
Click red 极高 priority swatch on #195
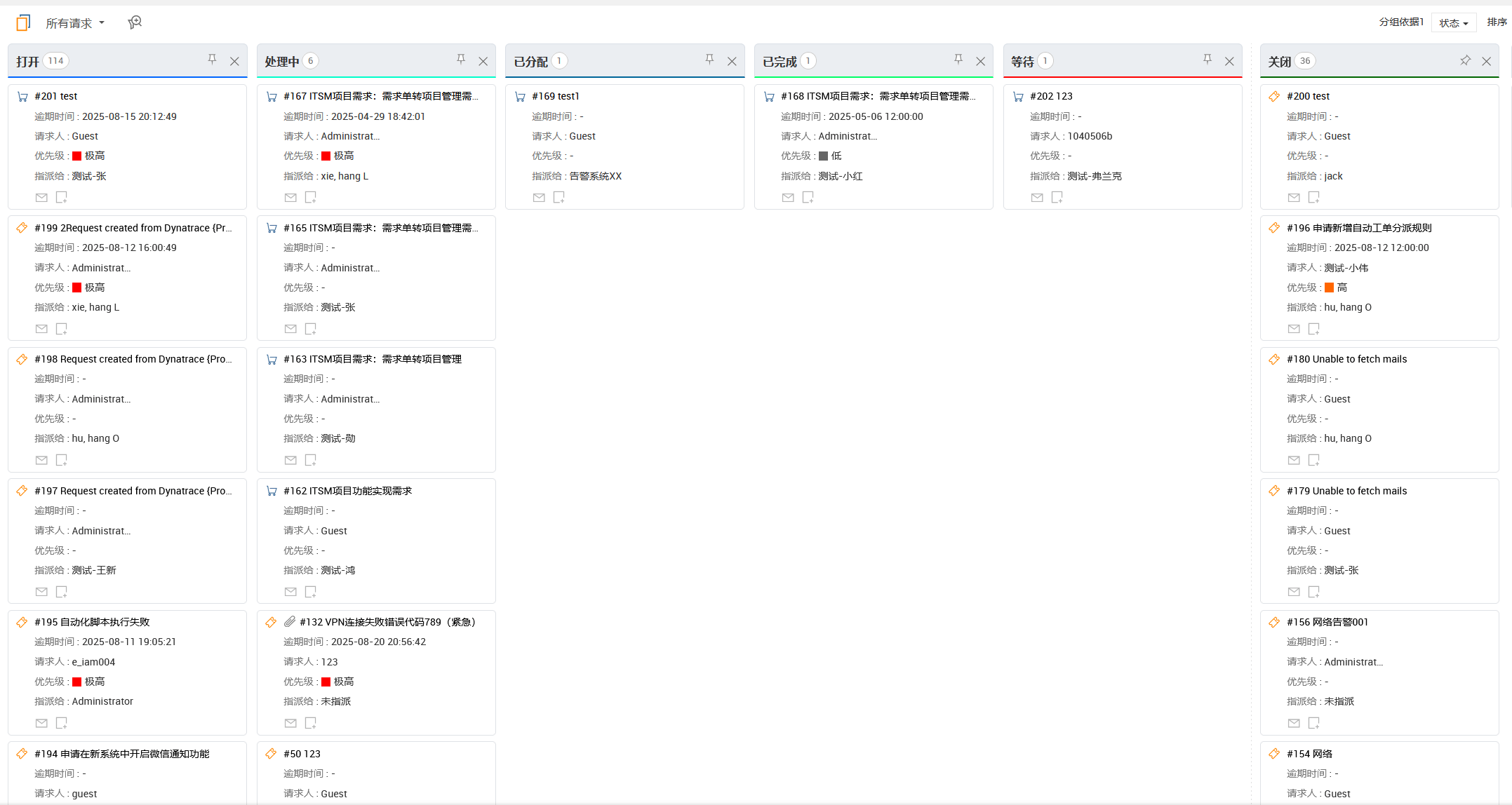(x=77, y=682)
